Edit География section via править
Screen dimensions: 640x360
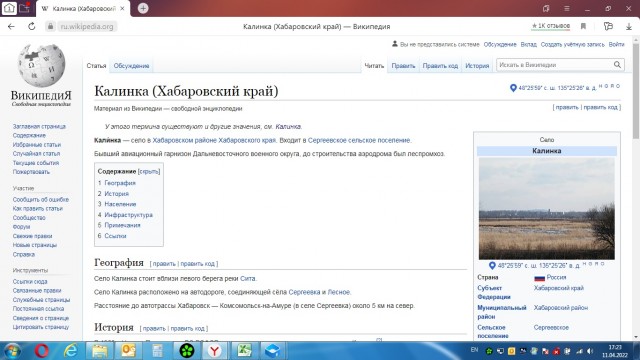click(164, 264)
